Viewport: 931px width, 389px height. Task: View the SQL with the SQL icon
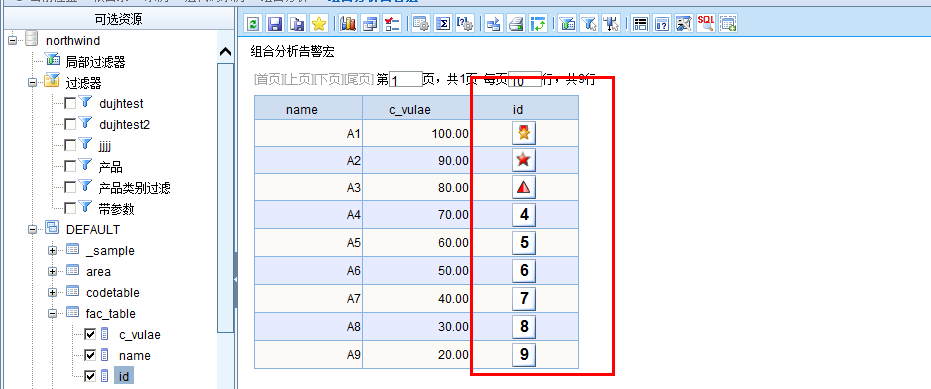point(706,24)
